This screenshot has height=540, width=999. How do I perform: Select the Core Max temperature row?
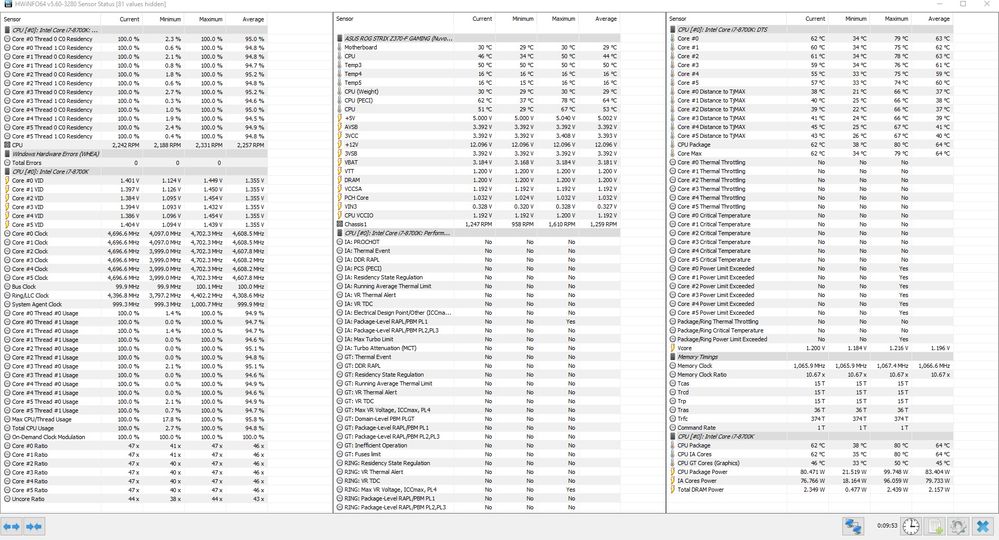pyautogui.click(x=810, y=153)
